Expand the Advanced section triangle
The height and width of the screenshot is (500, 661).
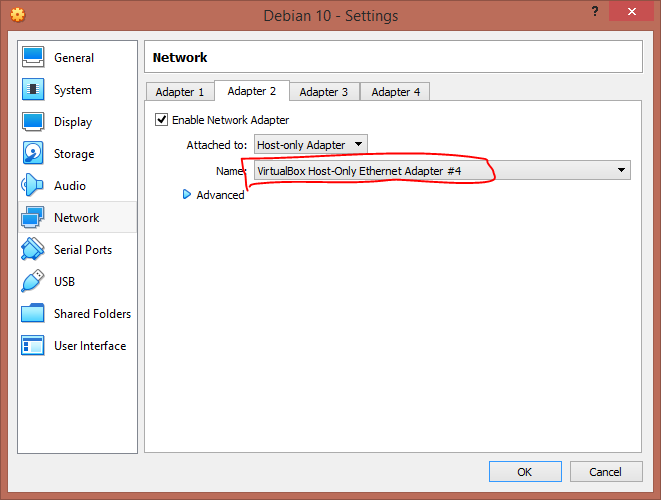pyautogui.click(x=187, y=194)
